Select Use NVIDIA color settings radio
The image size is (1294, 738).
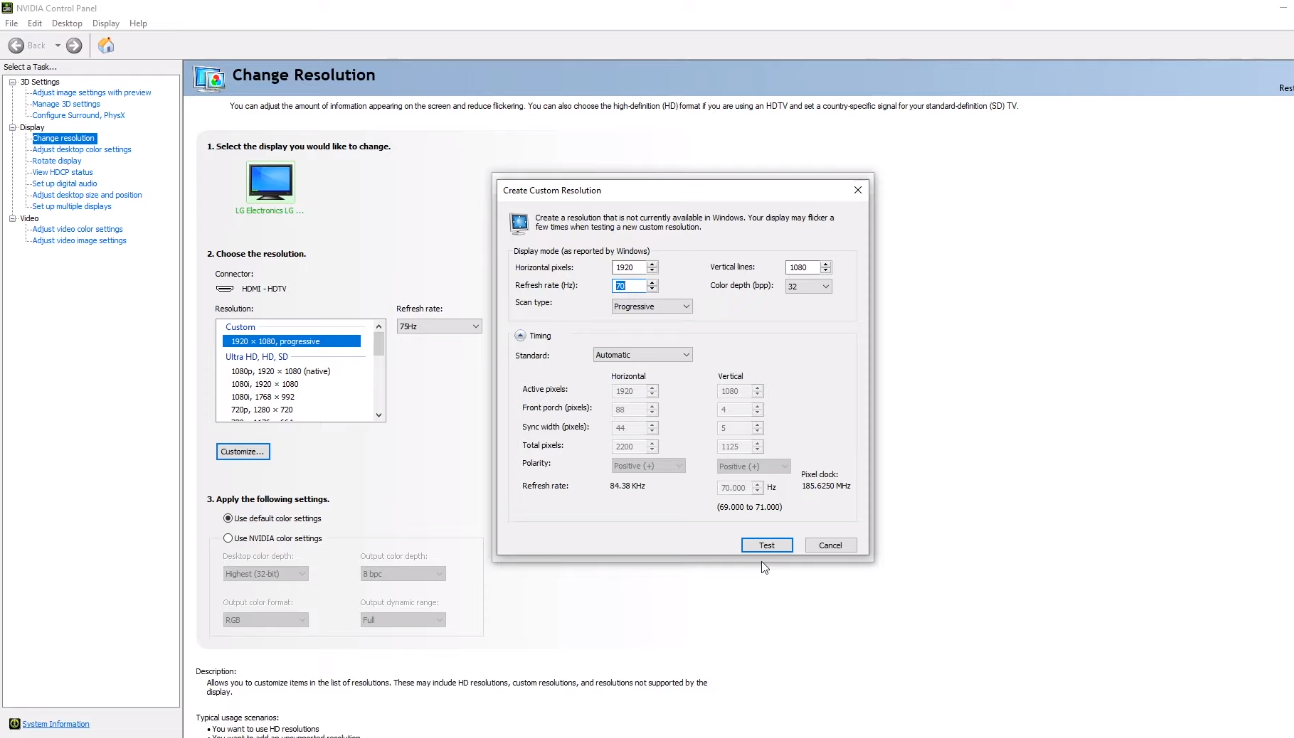(228, 538)
